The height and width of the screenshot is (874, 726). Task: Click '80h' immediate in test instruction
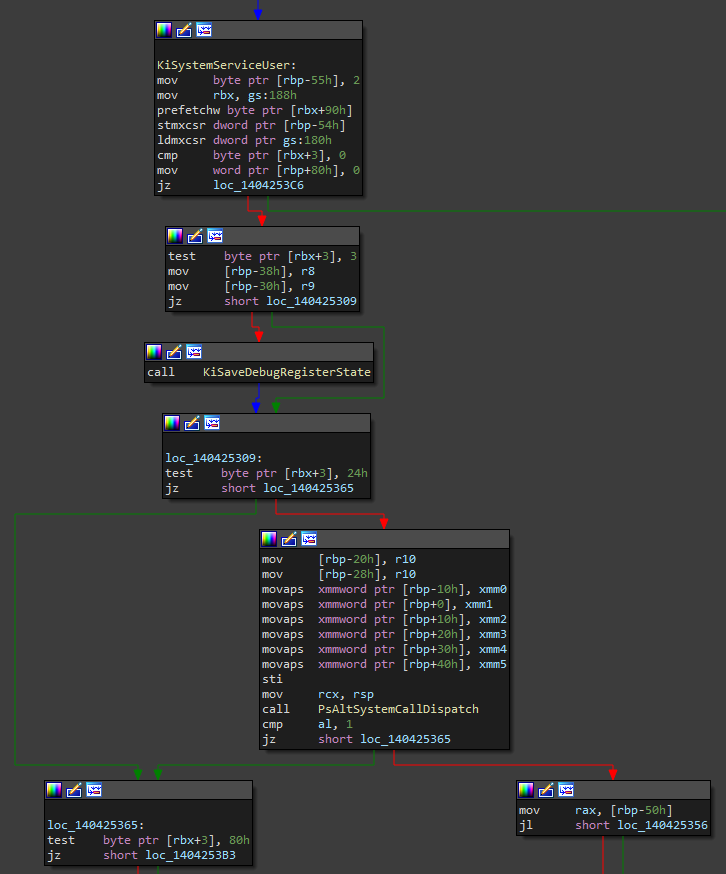coord(239,840)
